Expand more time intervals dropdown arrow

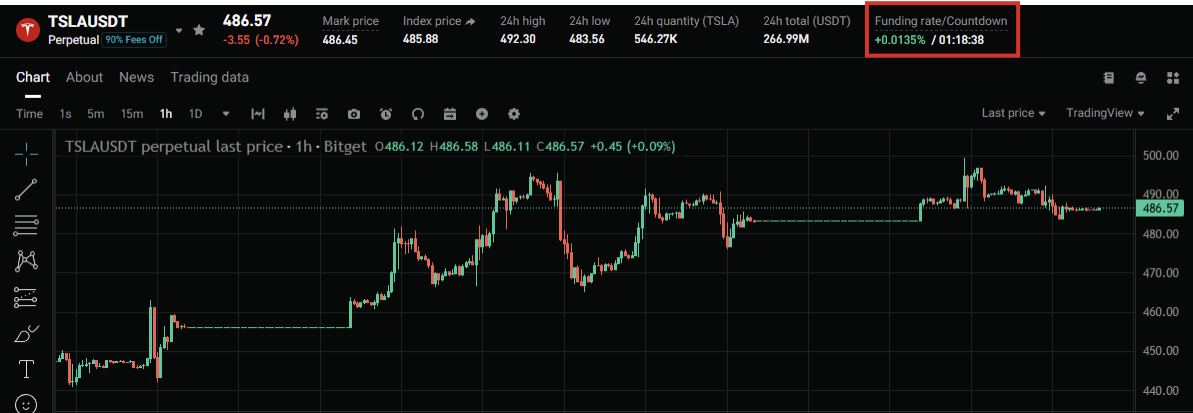pyautogui.click(x=226, y=114)
